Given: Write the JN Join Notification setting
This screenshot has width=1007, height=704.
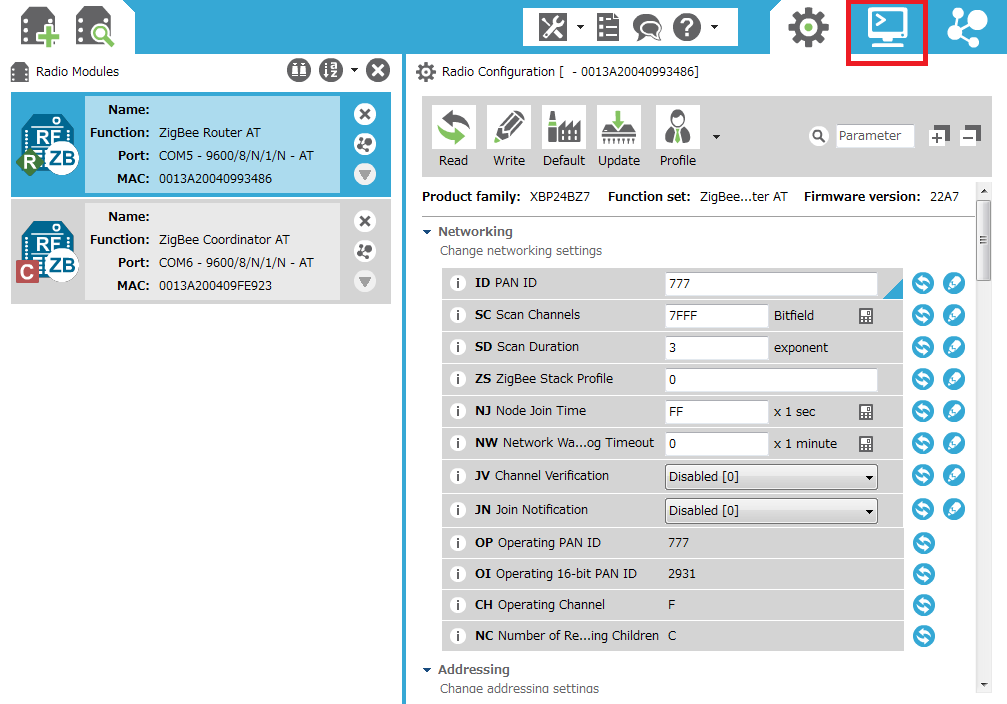Looking at the screenshot, I should (954, 509).
